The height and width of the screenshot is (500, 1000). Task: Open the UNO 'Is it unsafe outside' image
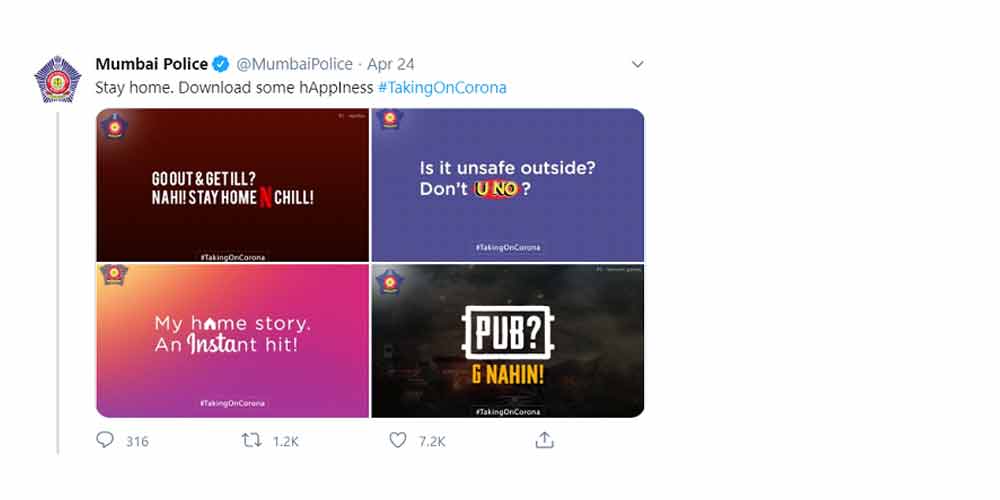pos(508,186)
